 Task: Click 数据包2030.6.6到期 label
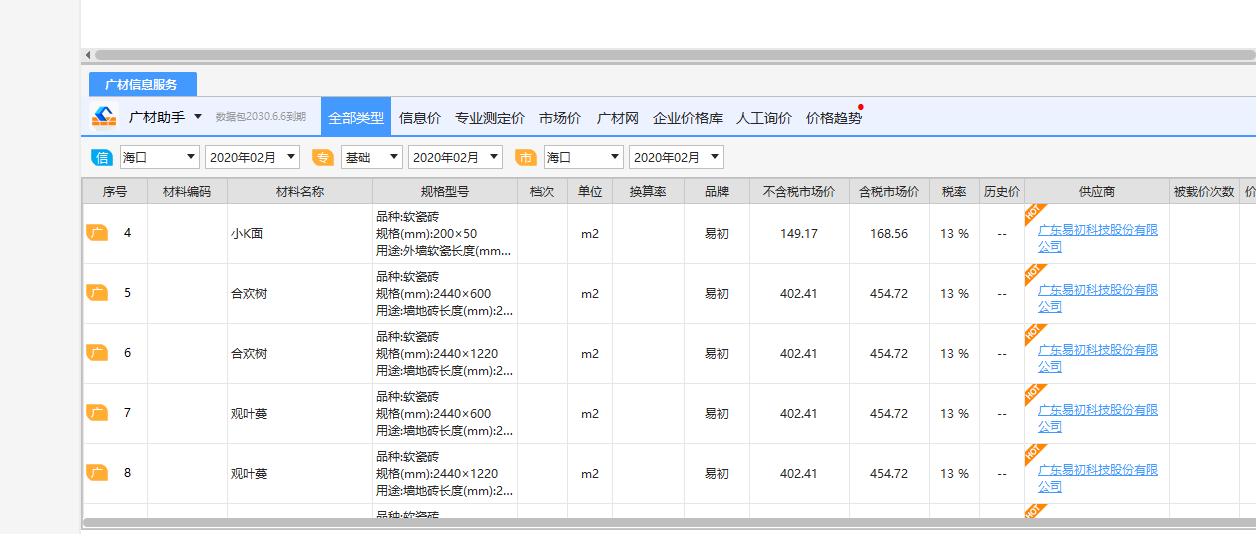pos(261,117)
